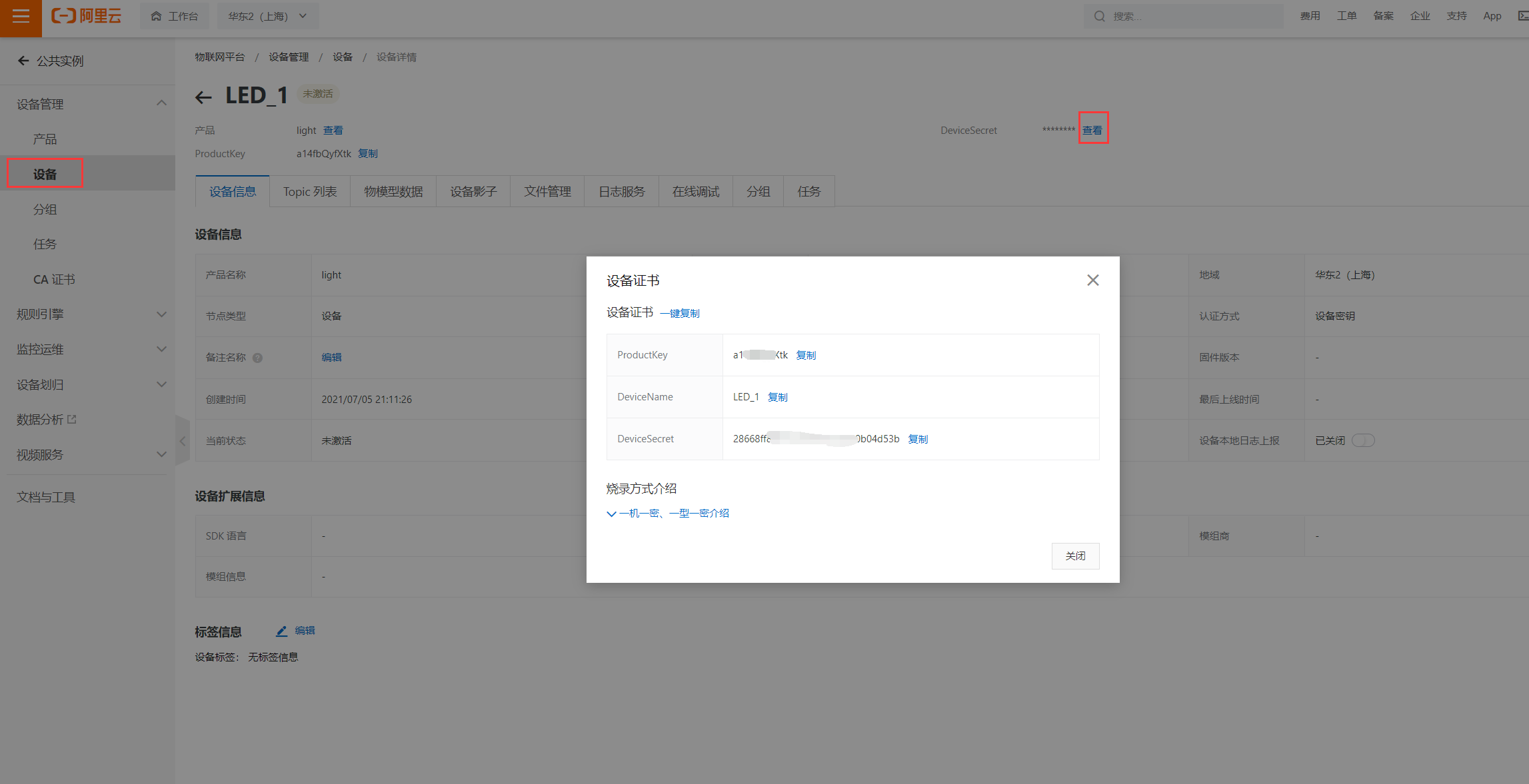This screenshot has width=1529, height=784.
Task: Open the 工作台 workbench
Action: point(174,15)
